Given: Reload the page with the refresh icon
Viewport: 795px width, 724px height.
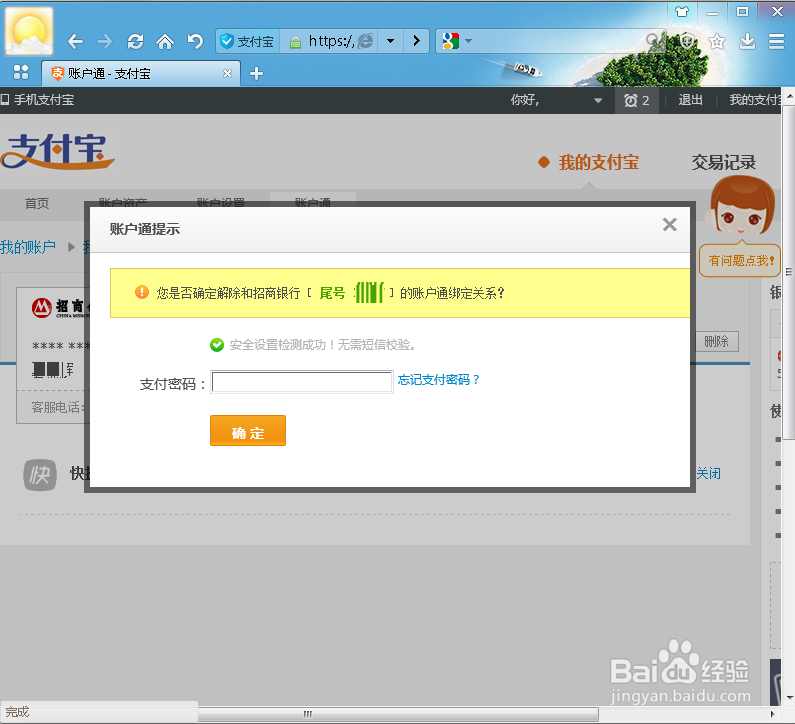Looking at the screenshot, I should pyautogui.click(x=135, y=41).
